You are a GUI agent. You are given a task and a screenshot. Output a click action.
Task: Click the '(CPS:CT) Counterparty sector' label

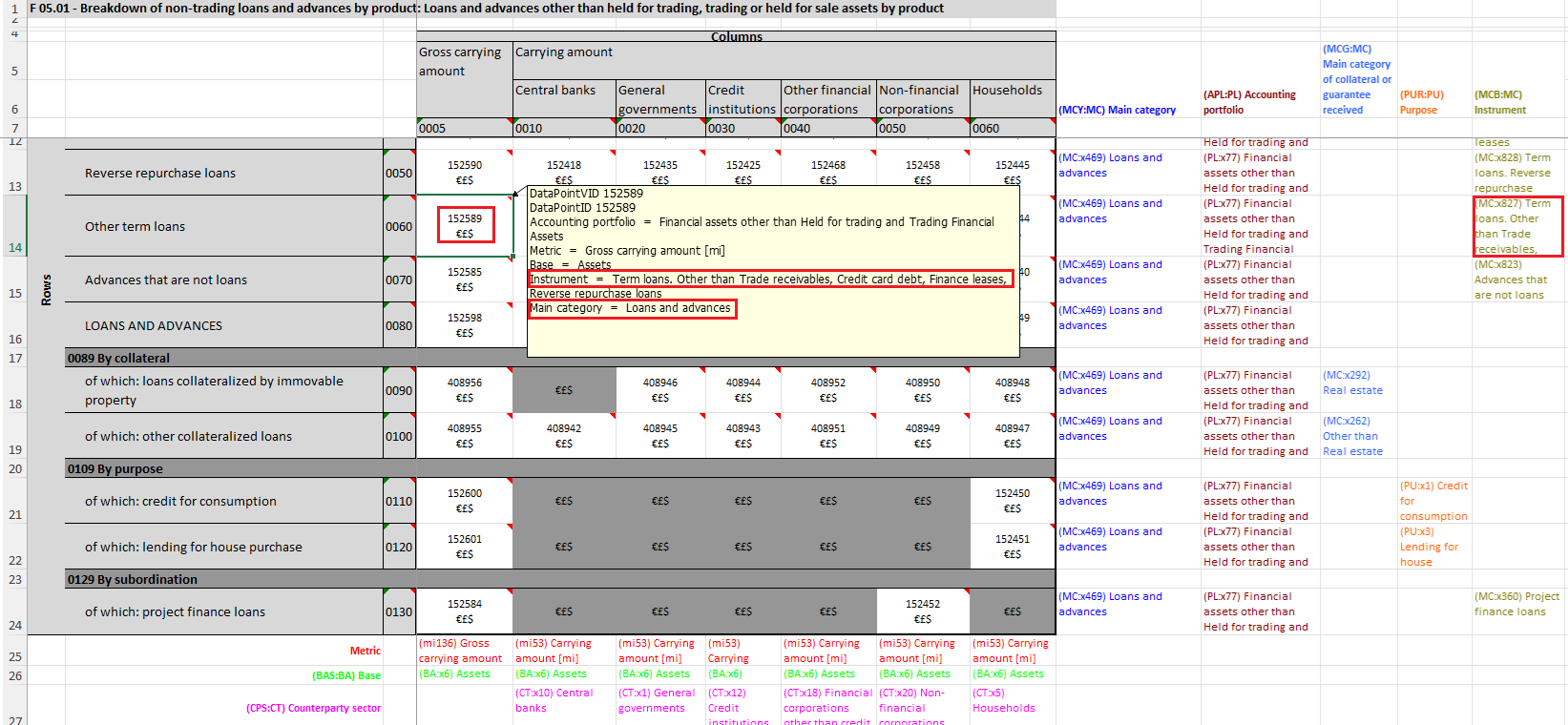313,708
